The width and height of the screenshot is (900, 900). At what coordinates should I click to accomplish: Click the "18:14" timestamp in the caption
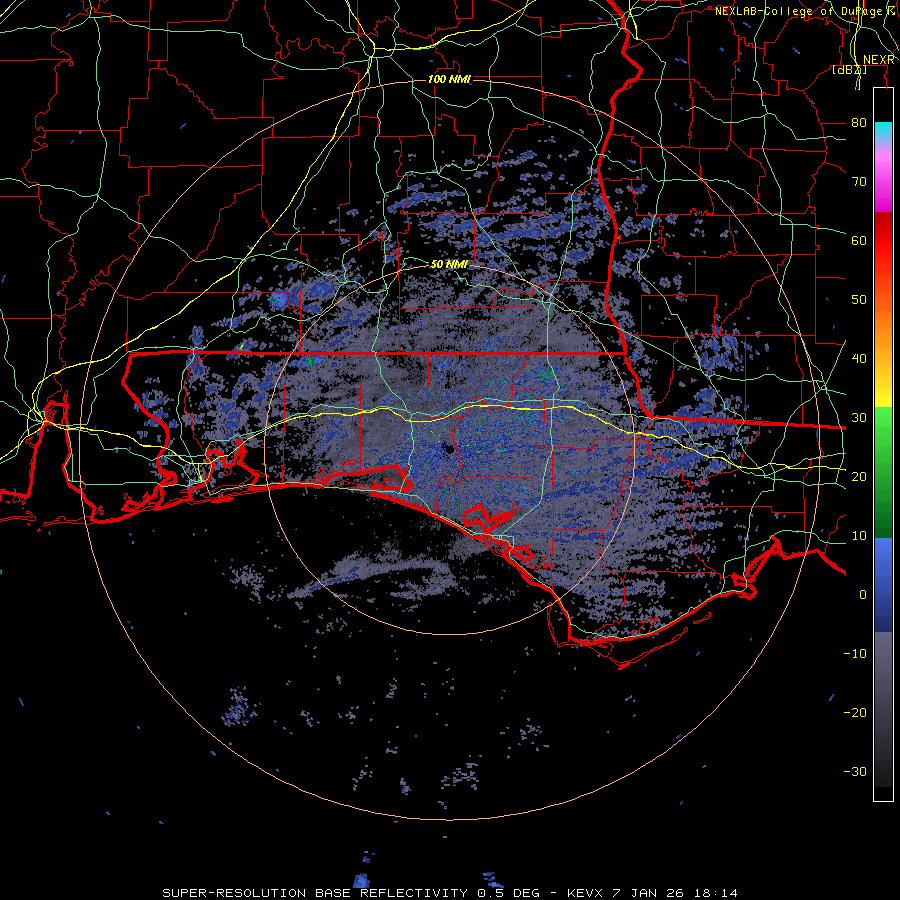pos(717,893)
